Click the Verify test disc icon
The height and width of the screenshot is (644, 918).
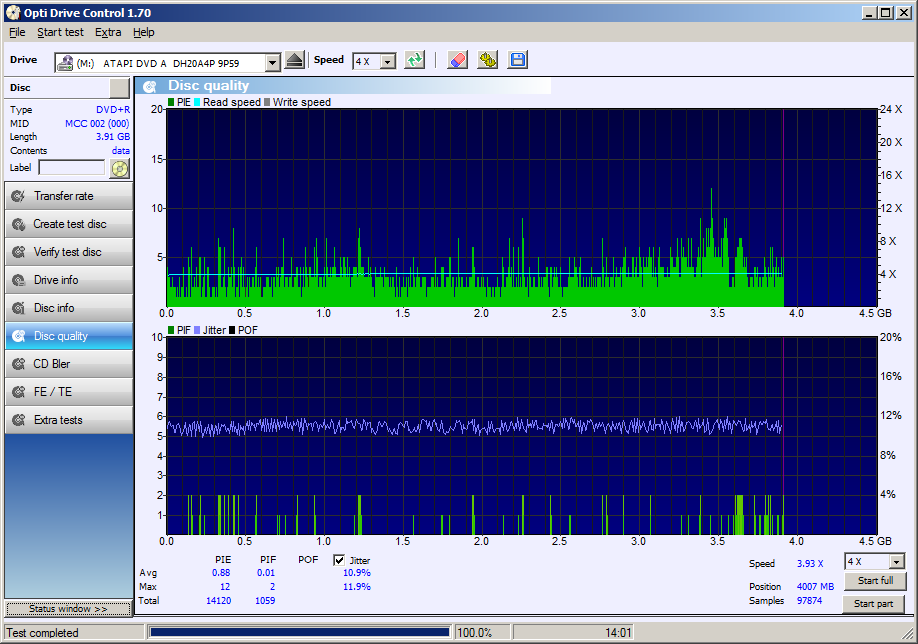pyautogui.click(x=19, y=252)
